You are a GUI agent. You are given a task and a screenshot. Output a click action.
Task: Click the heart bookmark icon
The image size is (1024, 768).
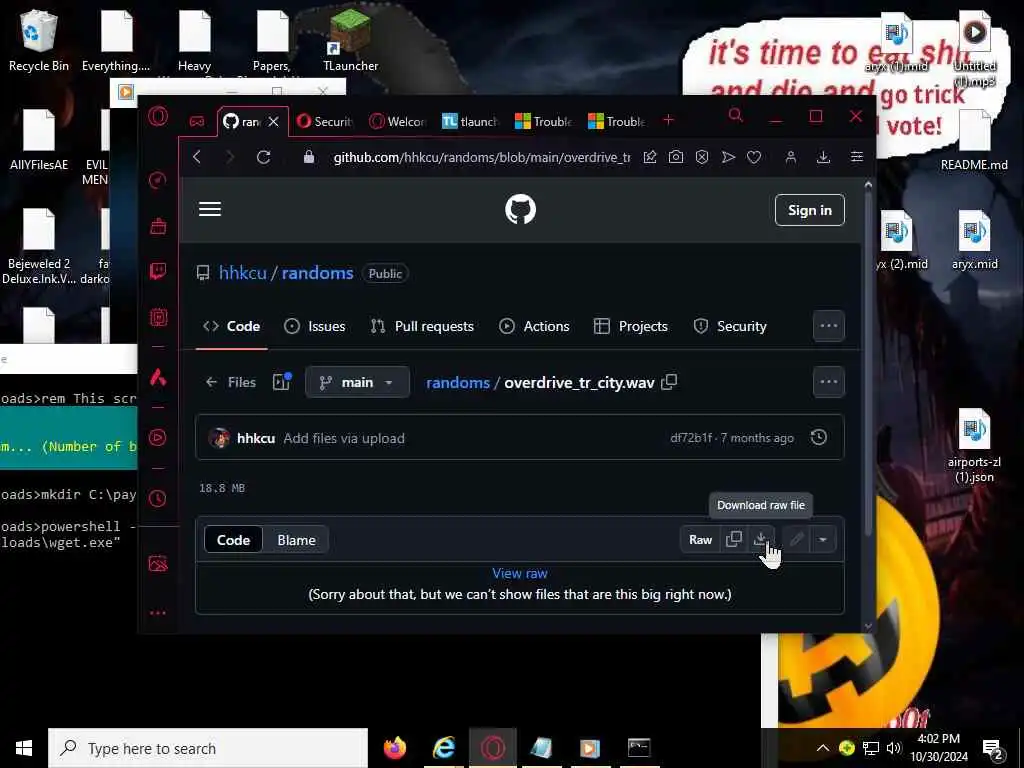[754, 157]
